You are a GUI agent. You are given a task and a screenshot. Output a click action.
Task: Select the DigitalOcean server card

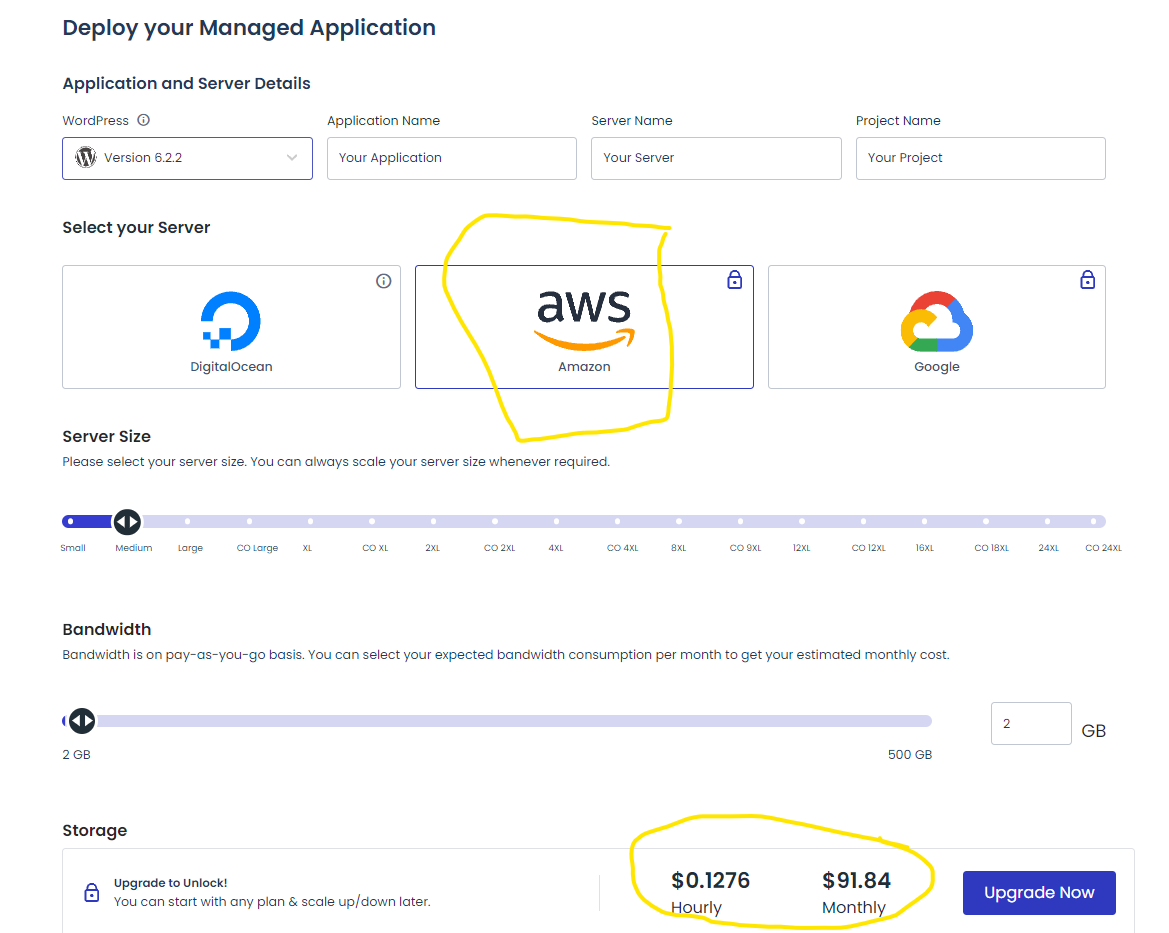(x=231, y=327)
